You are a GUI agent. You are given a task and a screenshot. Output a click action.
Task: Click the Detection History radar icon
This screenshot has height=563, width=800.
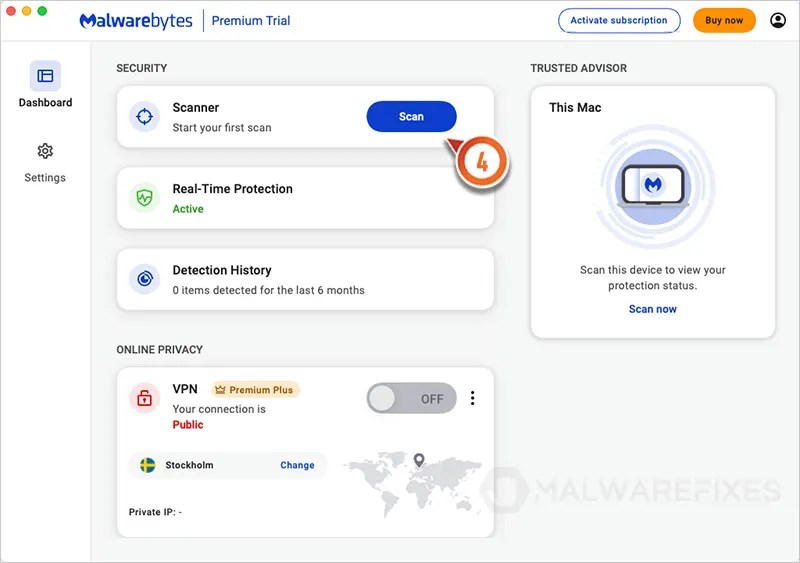click(x=144, y=279)
